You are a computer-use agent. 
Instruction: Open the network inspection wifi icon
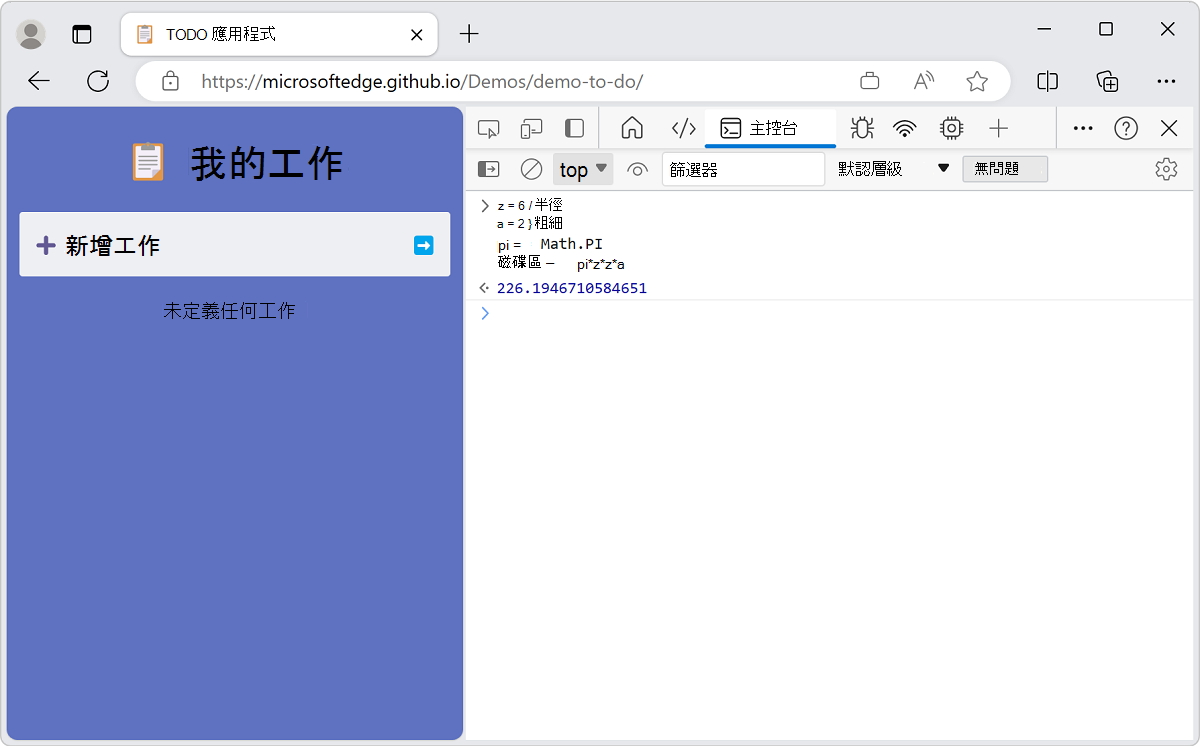(x=904, y=128)
